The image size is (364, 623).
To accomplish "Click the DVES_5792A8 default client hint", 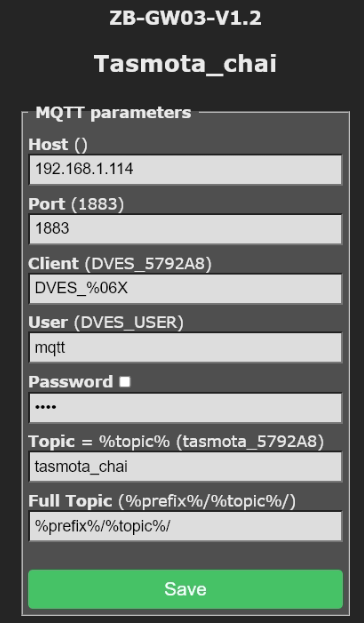I will (147, 264).
